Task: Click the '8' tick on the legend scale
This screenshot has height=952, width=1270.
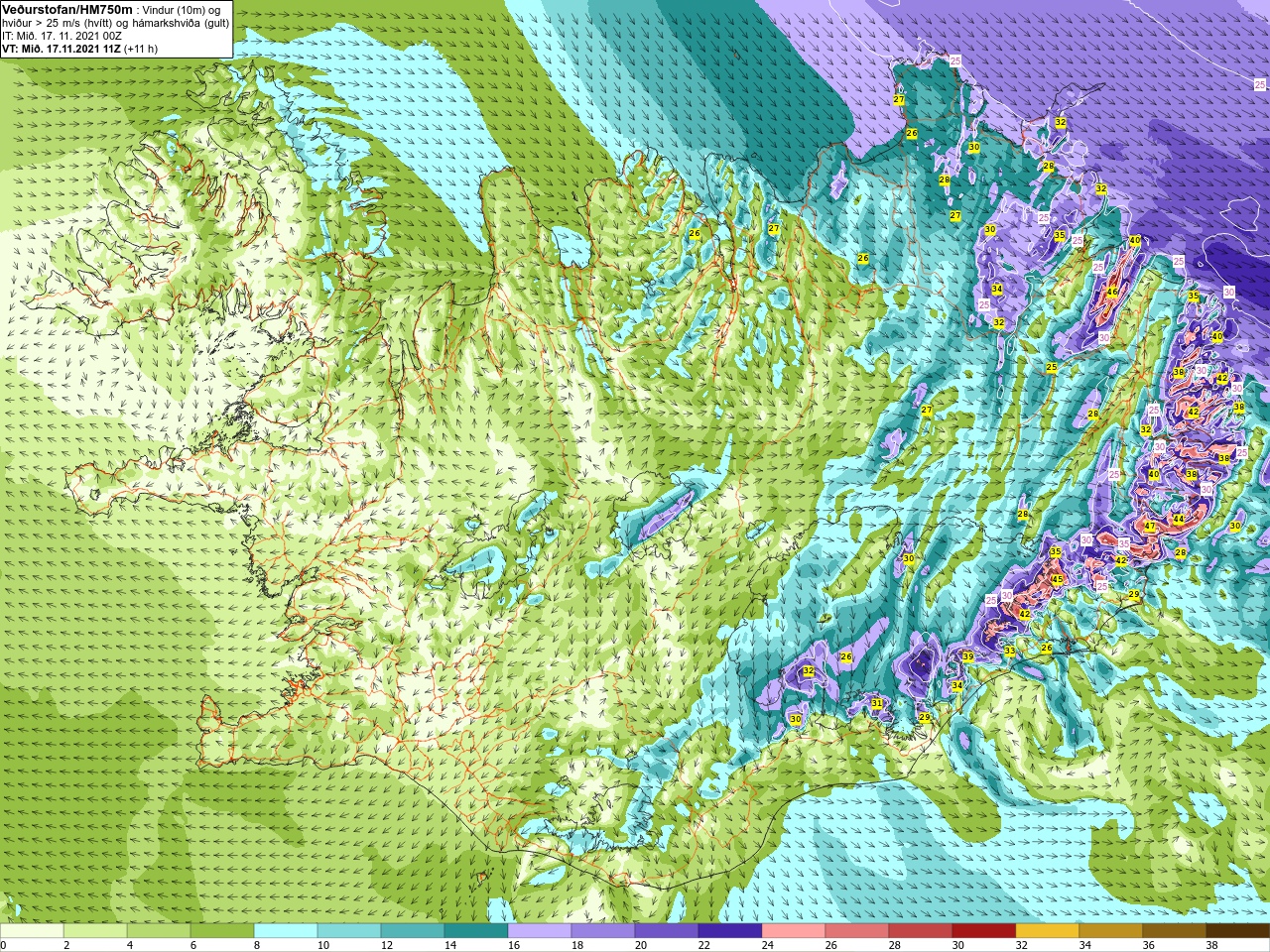Action: pos(257,945)
